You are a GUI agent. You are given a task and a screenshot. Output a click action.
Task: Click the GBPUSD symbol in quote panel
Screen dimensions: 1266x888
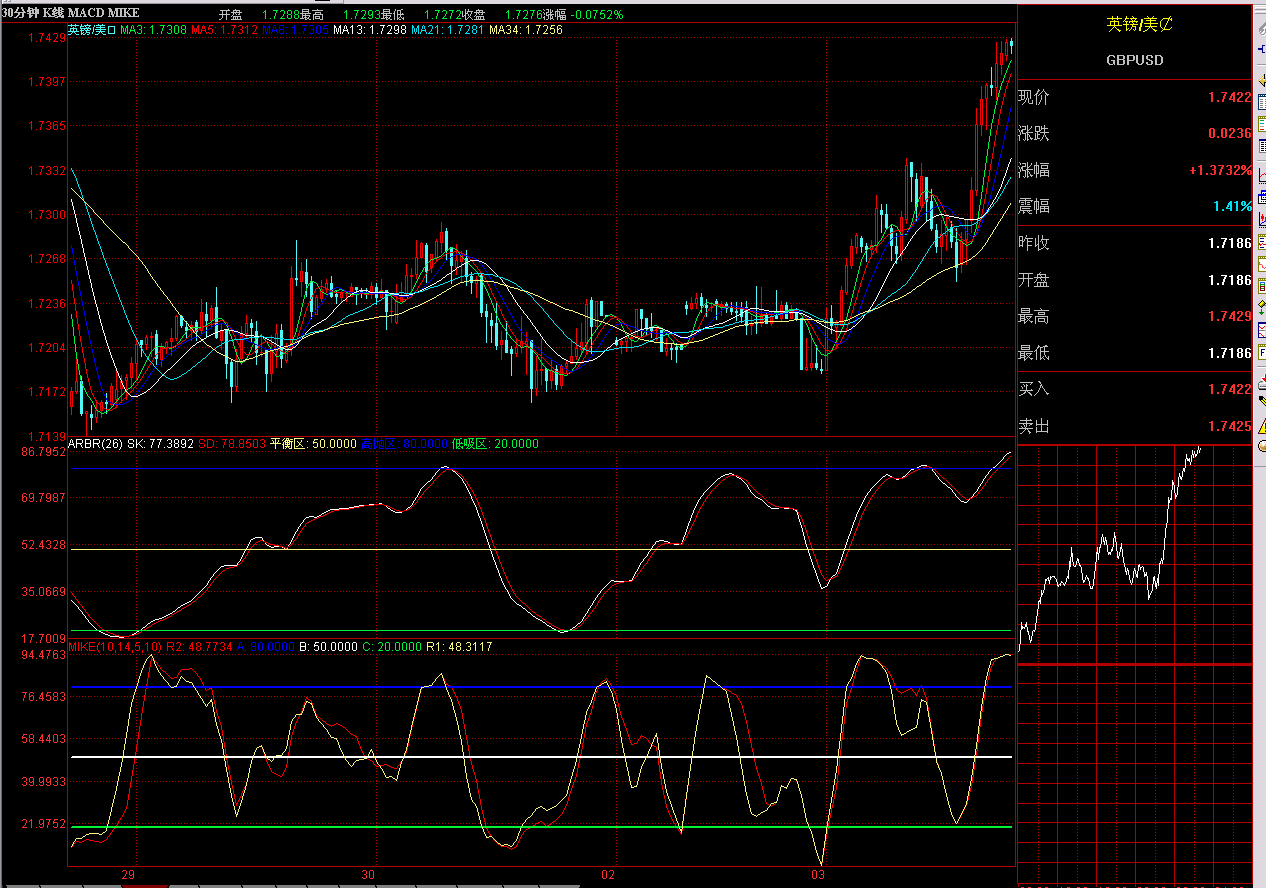[x=1135, y=60]
